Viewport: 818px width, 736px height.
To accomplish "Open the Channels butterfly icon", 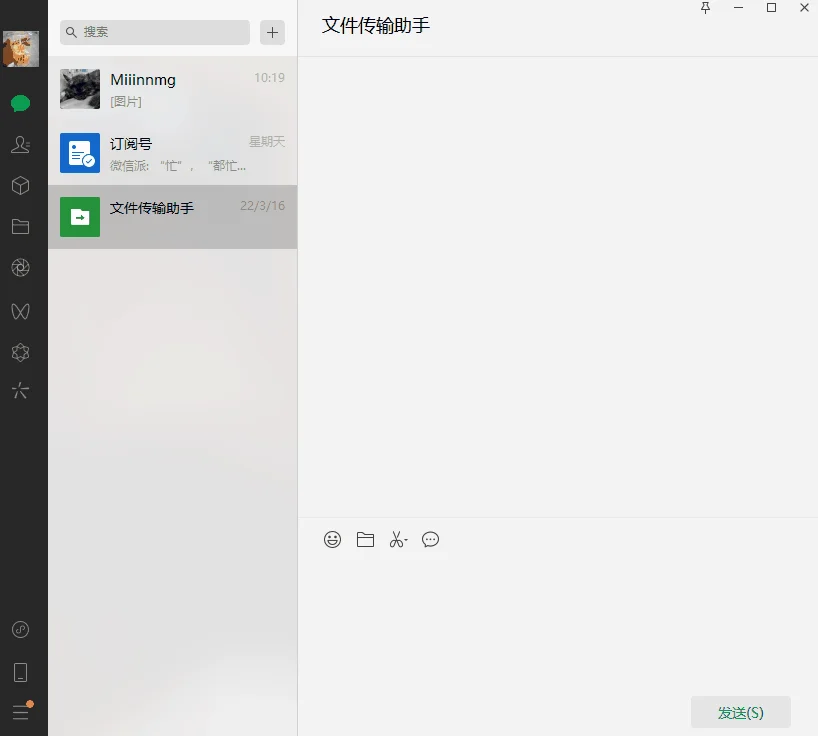I will click(x=20, y=311).
